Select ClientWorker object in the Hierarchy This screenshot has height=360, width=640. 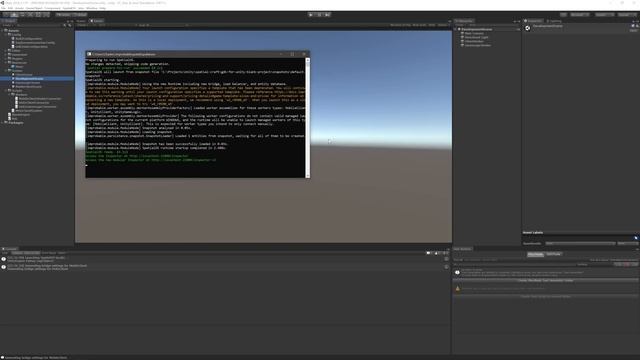pyautogui.click(x=474, y=41)
